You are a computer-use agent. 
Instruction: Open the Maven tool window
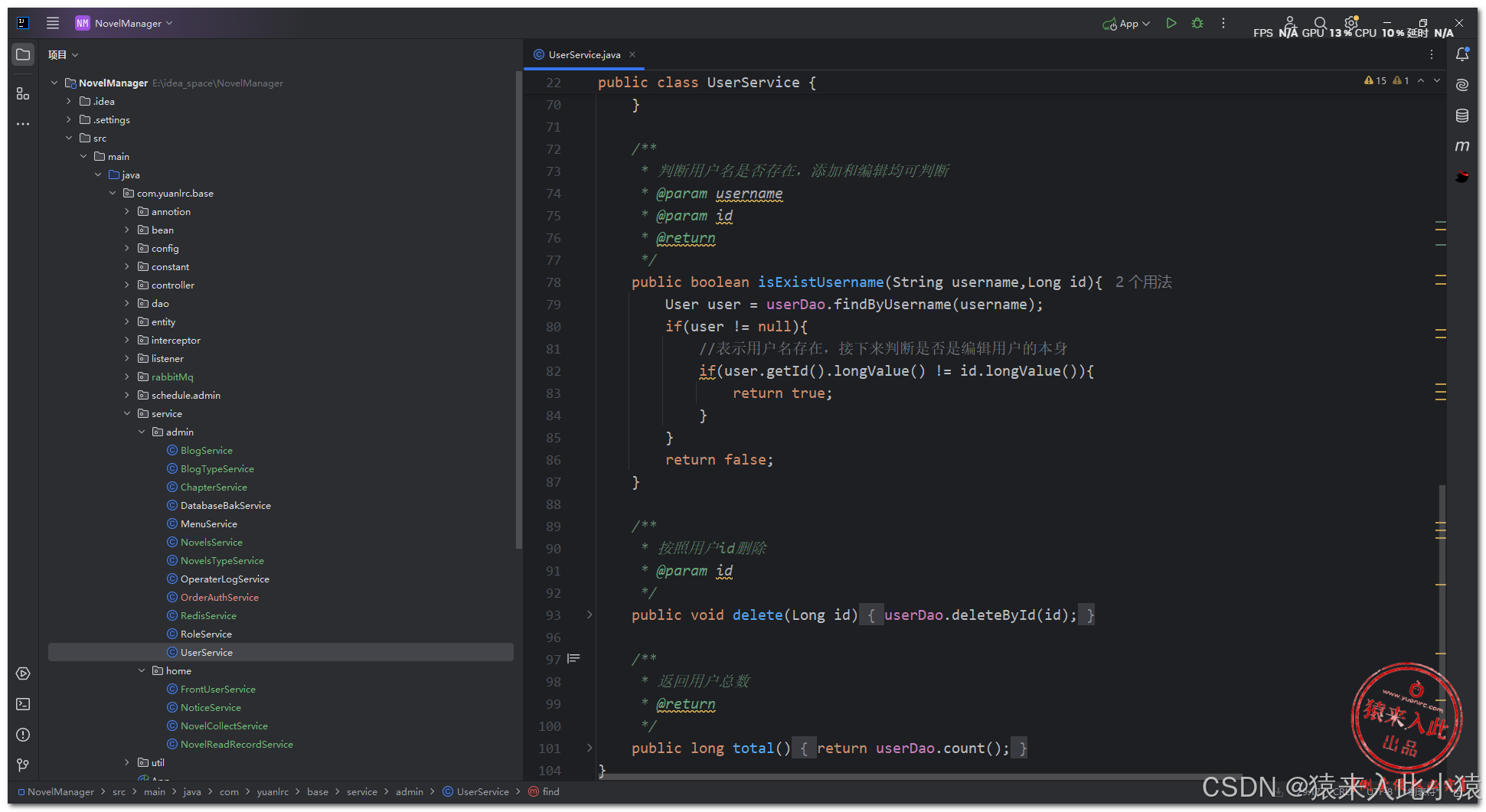pyautogui.click(x=1462, y=146)
